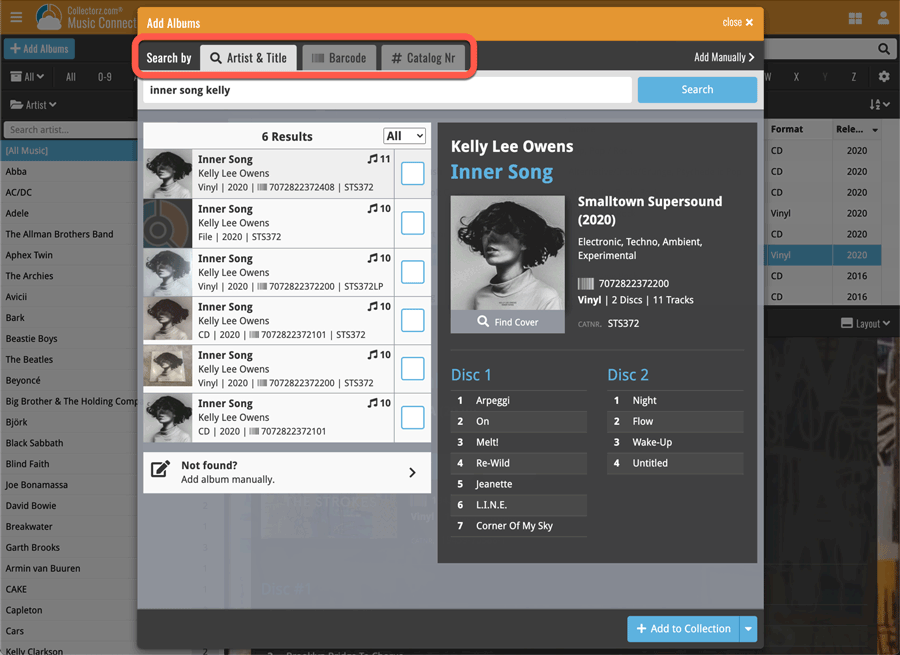Open the Not found chevron arrow
Viewport: 900px width, 655px height.
412,472
